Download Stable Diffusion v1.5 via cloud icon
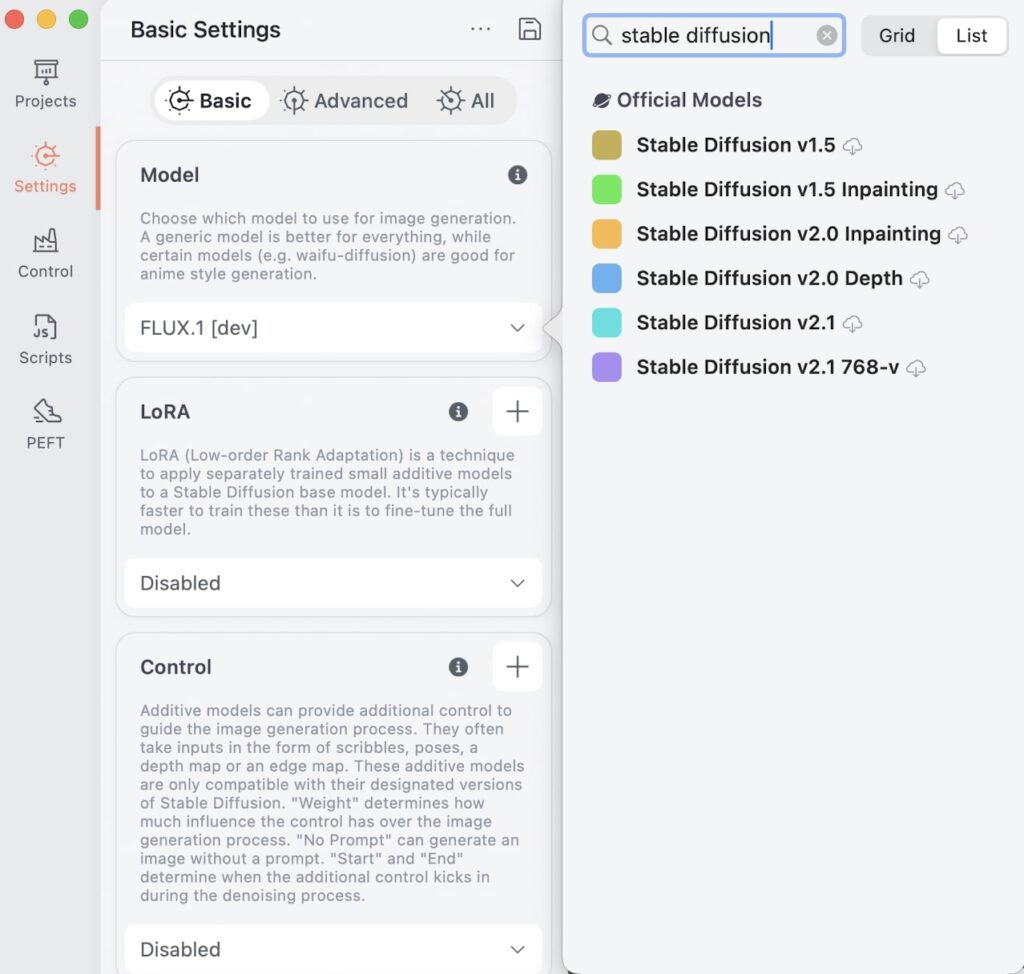 852,146
